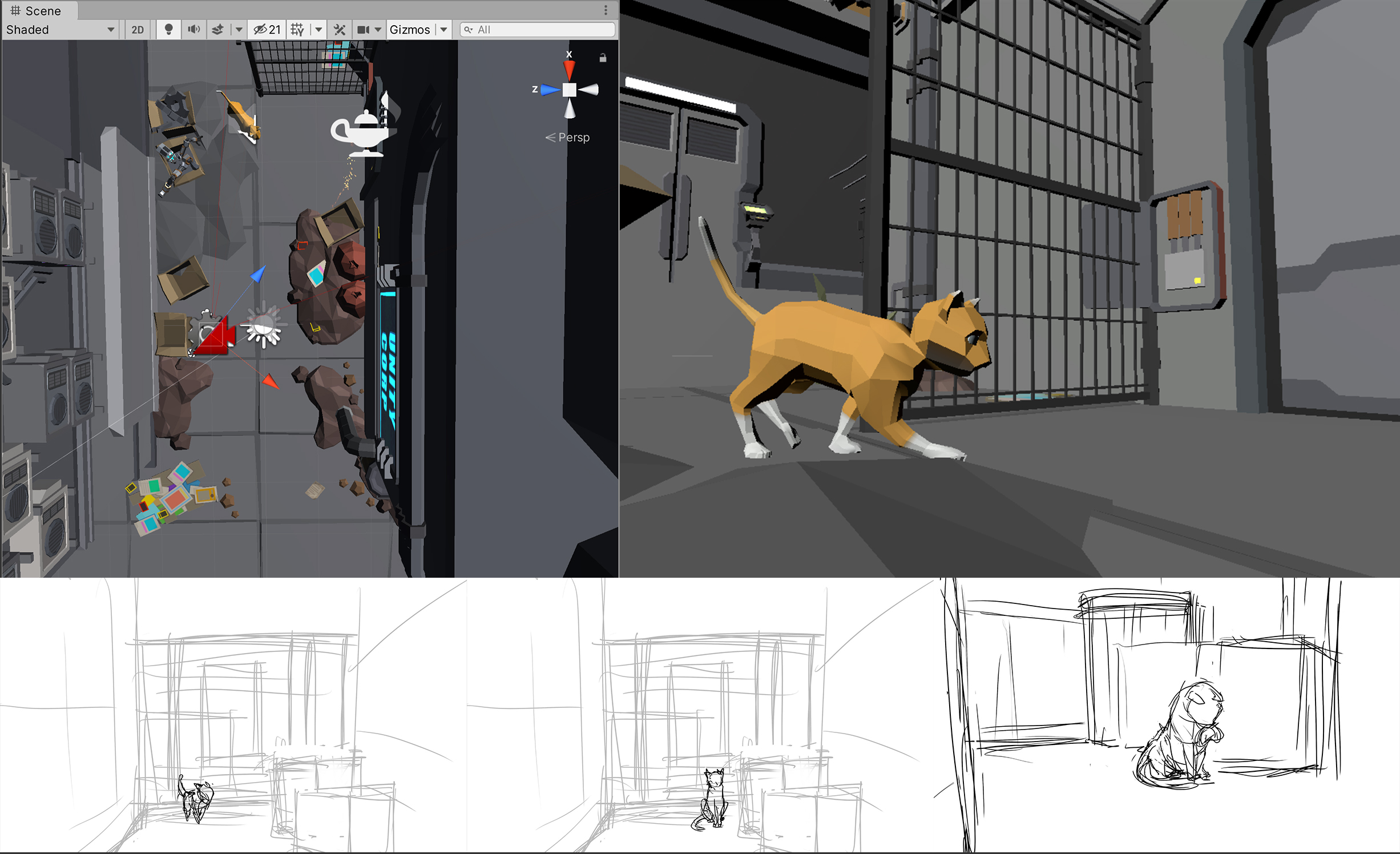Toggle scene effects (skybox/fog) icon
The height and width of the screenshot is (854, 1400).
coord(217,30)
